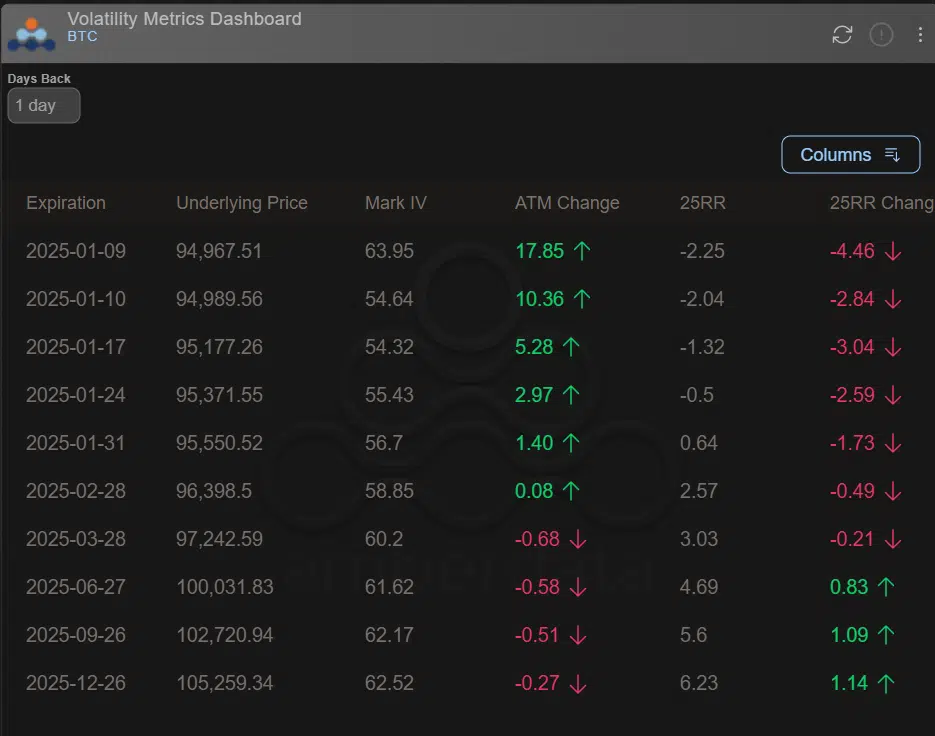This screenshot has height=736, width=935.
Task: Click underlying price 95,371.55
Action: pos(219,395)
